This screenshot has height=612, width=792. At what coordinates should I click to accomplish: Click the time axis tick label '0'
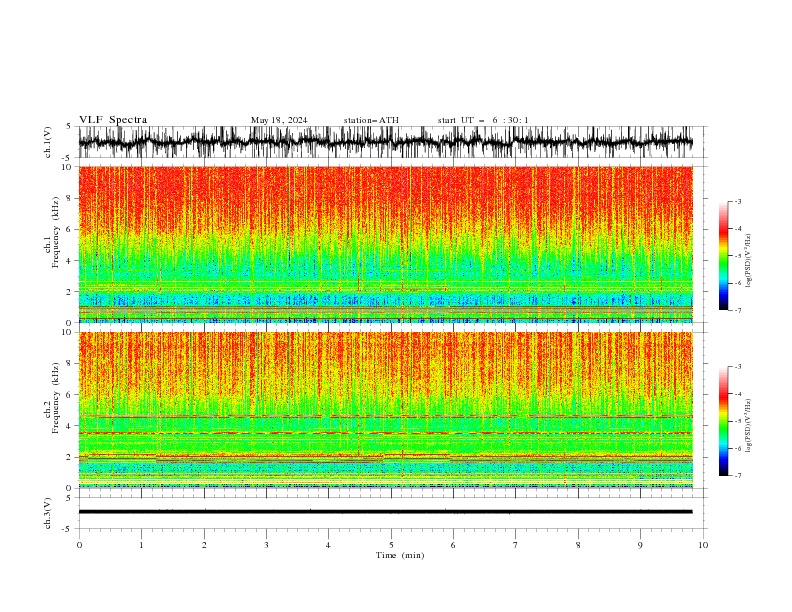[79, 545]
